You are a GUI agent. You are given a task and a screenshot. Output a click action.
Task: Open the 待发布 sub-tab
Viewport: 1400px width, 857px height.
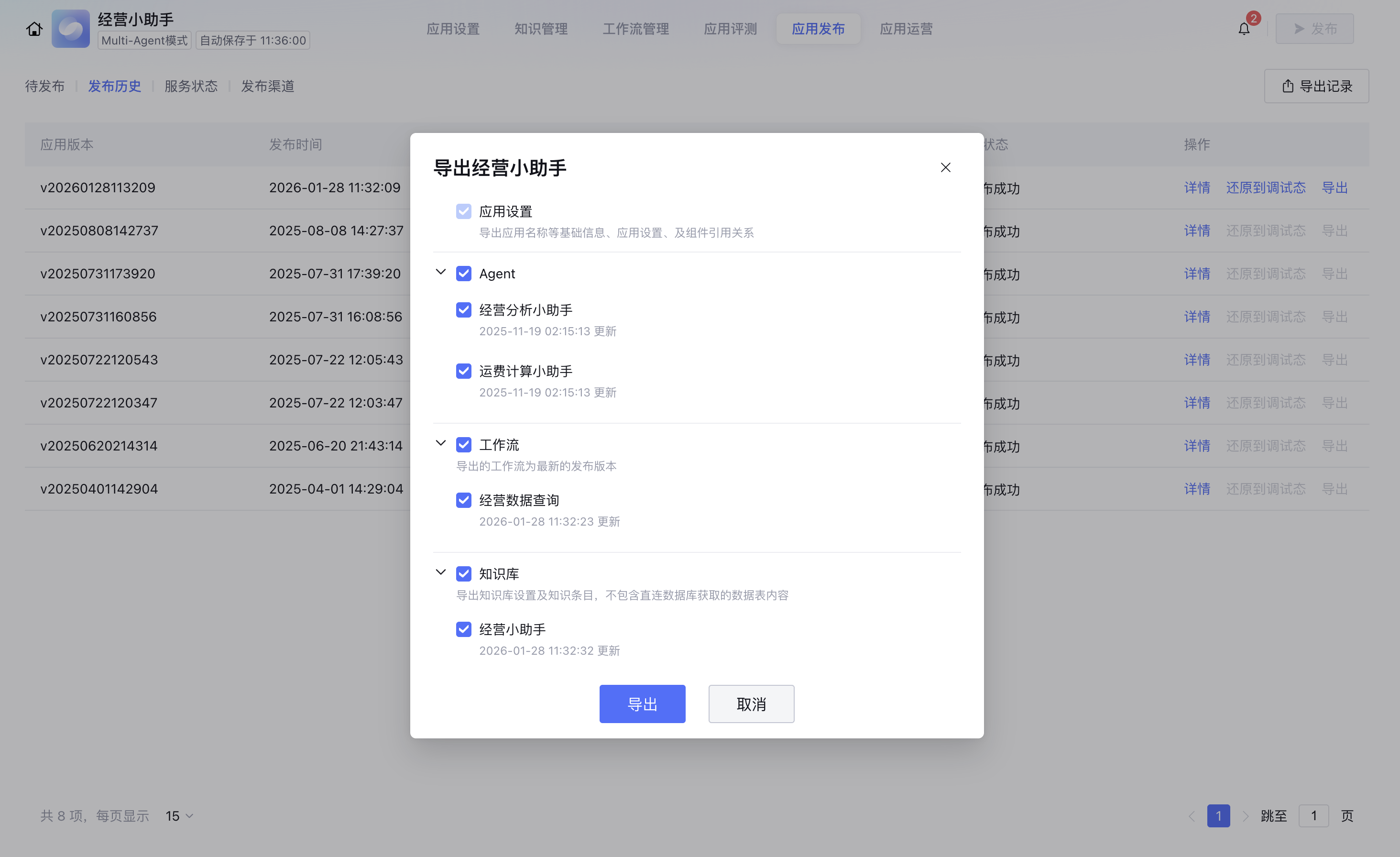[45, 86]
